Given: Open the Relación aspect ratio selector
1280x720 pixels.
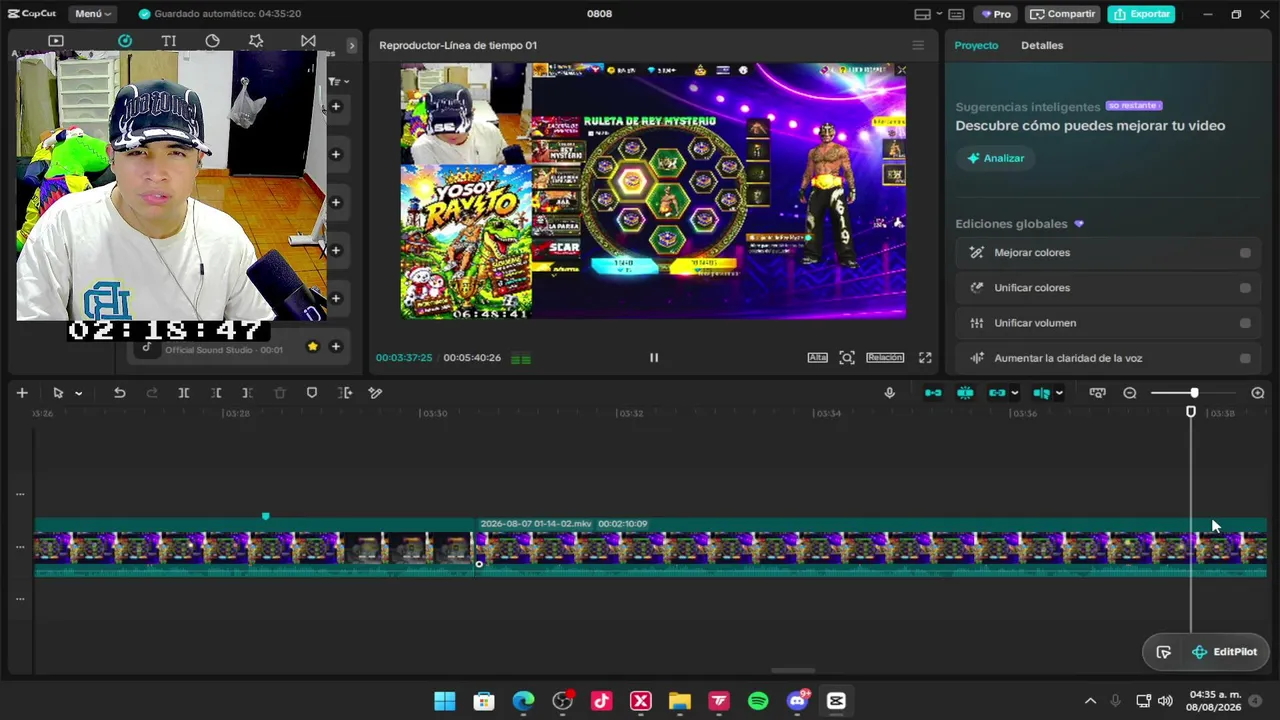Looking at the screenshot, I should [x=885, y=357].
